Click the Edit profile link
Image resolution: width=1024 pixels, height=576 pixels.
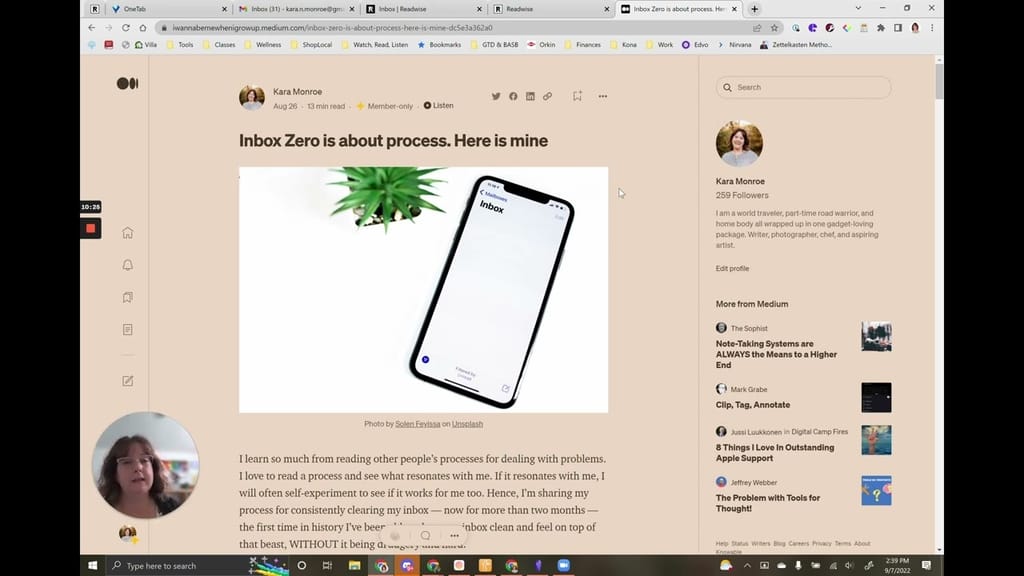(732, 269)
